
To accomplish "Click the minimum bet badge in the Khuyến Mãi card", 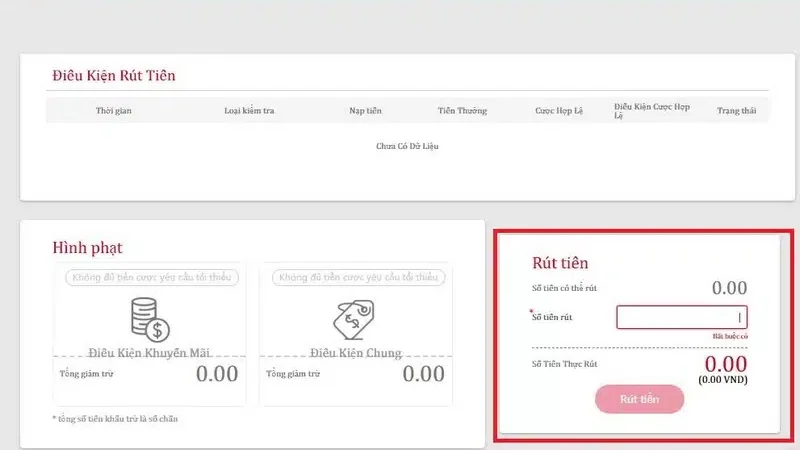I will pyautogui.click(x=152, y=278).
